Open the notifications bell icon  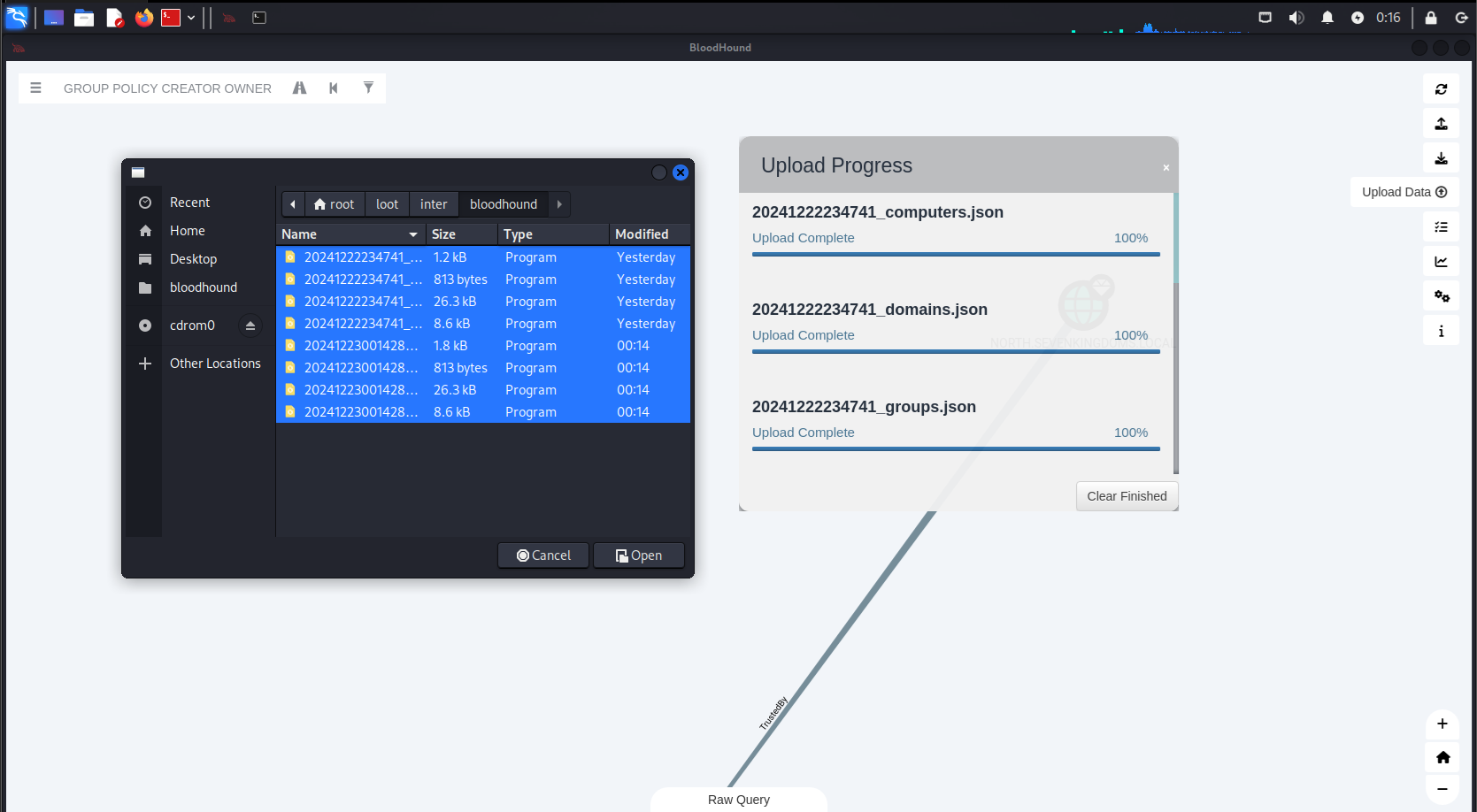pyautogui.click(x=1327, y=18)
